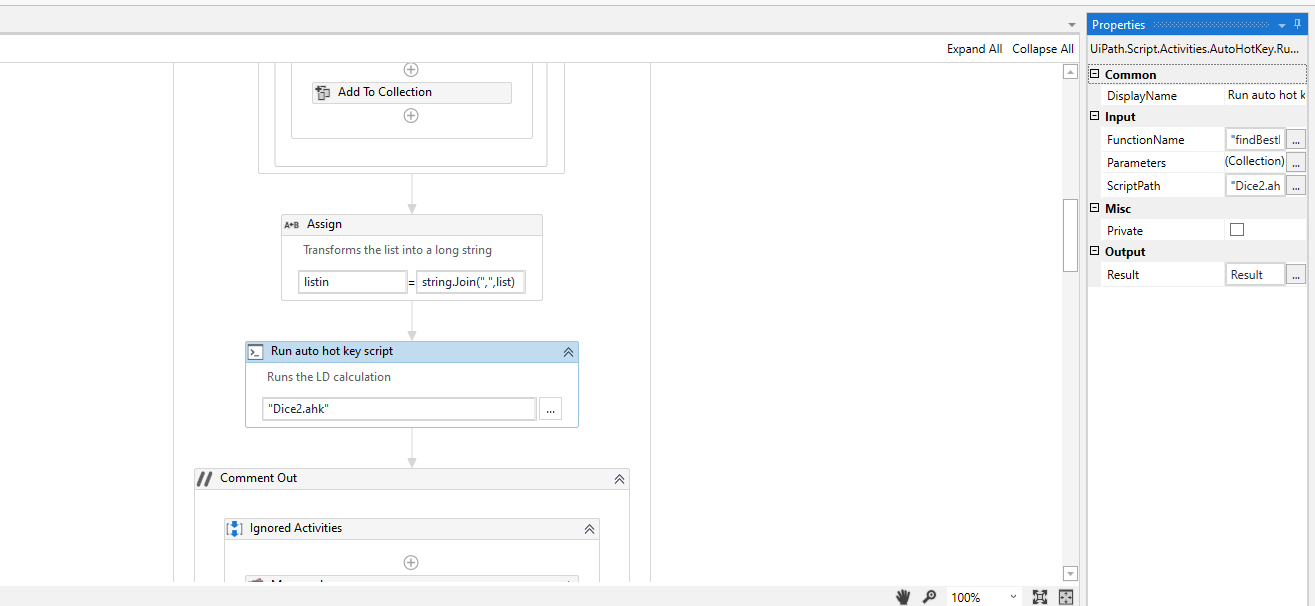Image resolution: width=1315 pixels, height=606 pixels.
Task: Pin the Properties panel
Action: point(1298,25)
